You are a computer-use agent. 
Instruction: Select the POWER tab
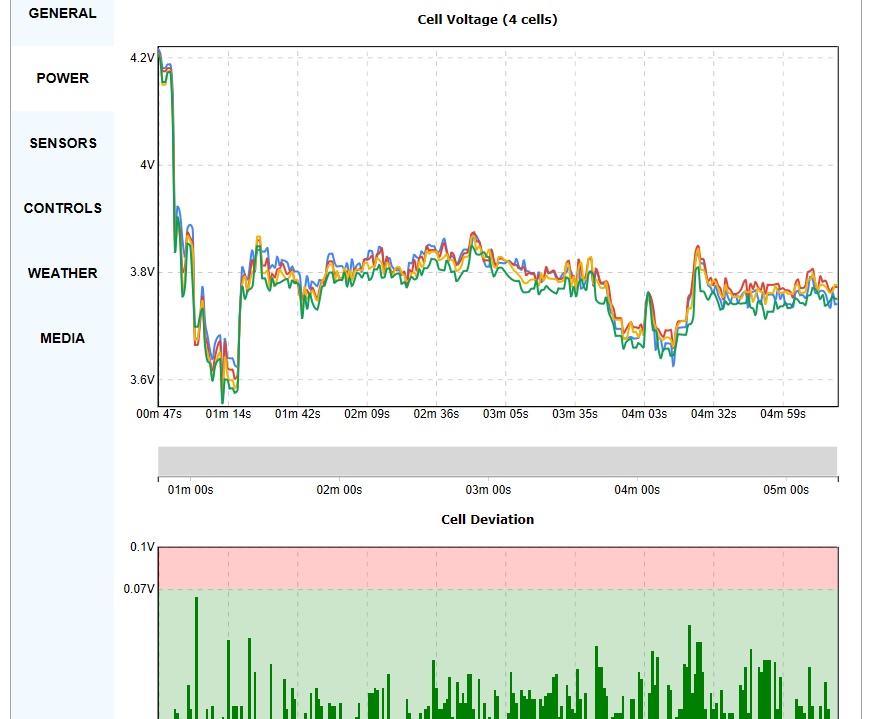click(62, 78)
